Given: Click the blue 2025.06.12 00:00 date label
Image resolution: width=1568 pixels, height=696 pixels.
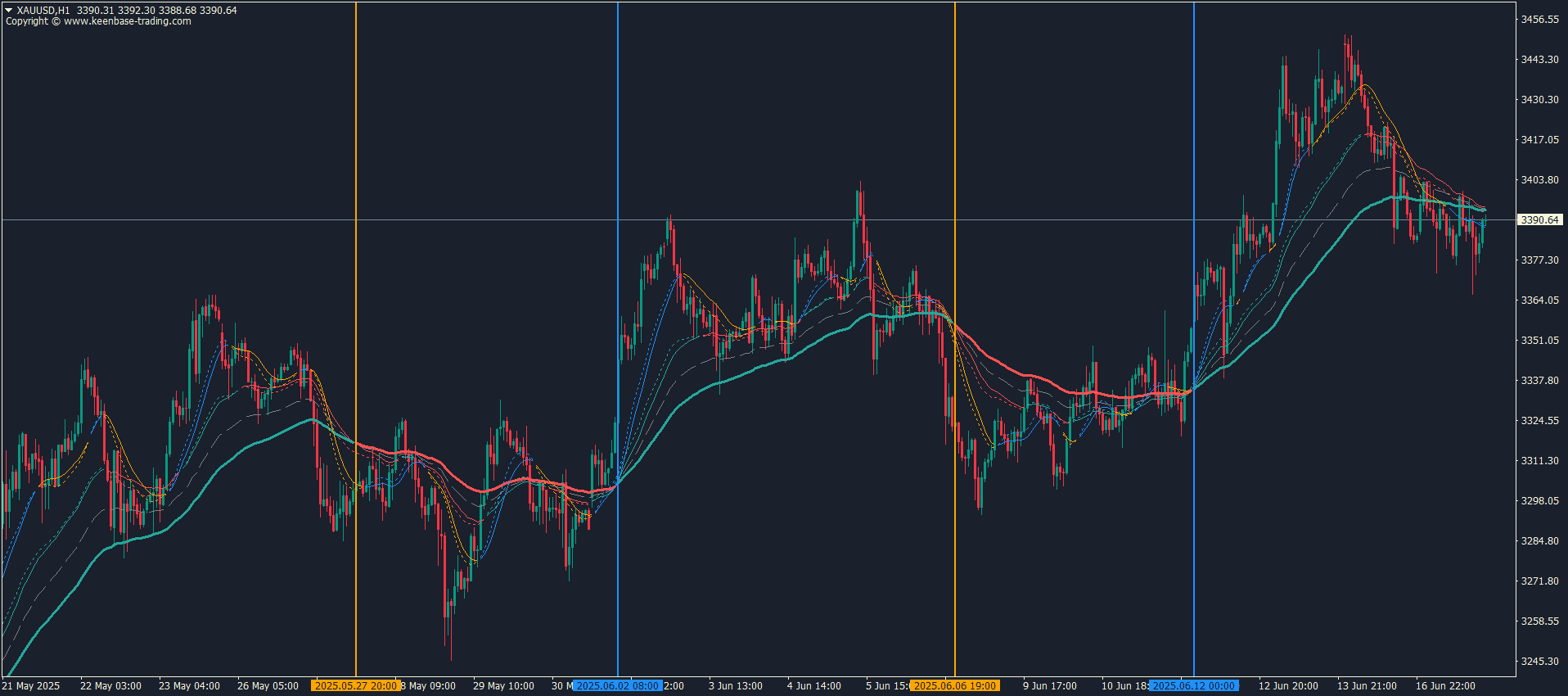Looking at the screenshot, I should click(x=1194, y=686).
